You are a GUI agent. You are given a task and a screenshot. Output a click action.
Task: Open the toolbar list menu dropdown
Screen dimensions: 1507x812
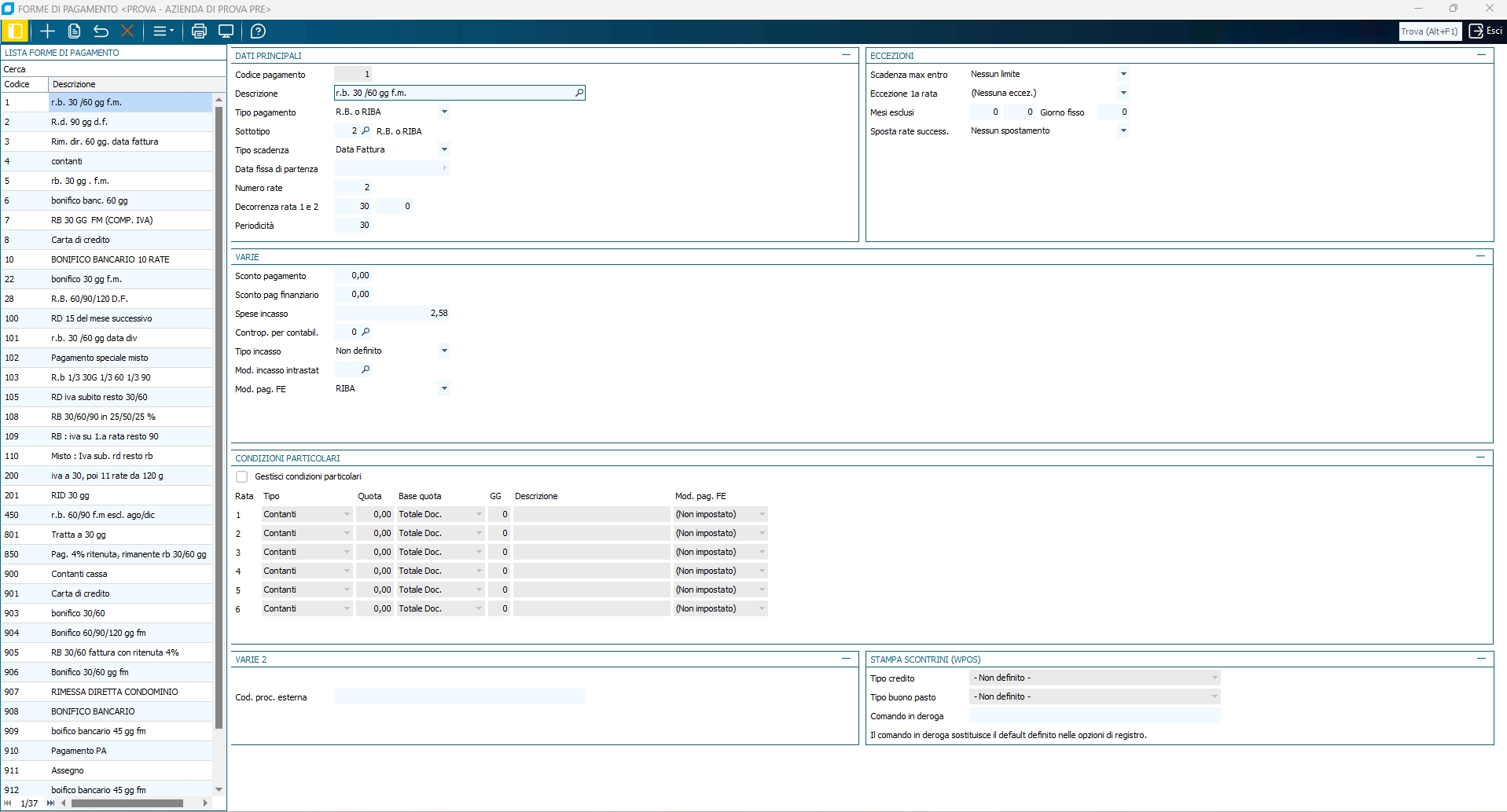[163, 31]
